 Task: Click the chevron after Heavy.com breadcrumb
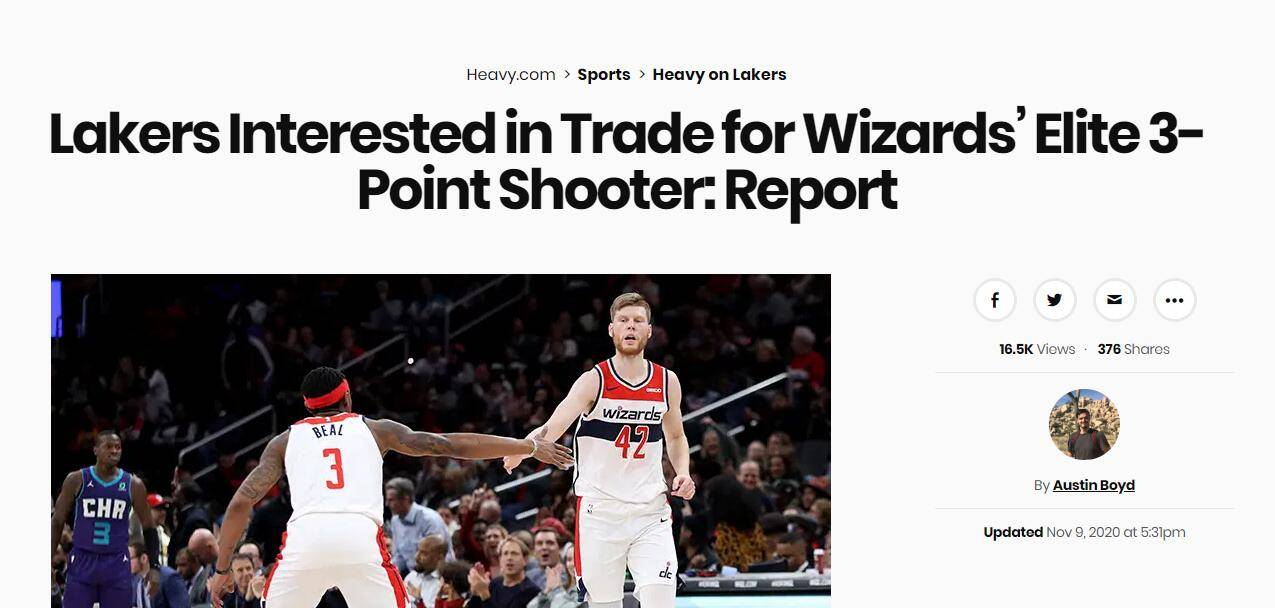pos(566,75)
